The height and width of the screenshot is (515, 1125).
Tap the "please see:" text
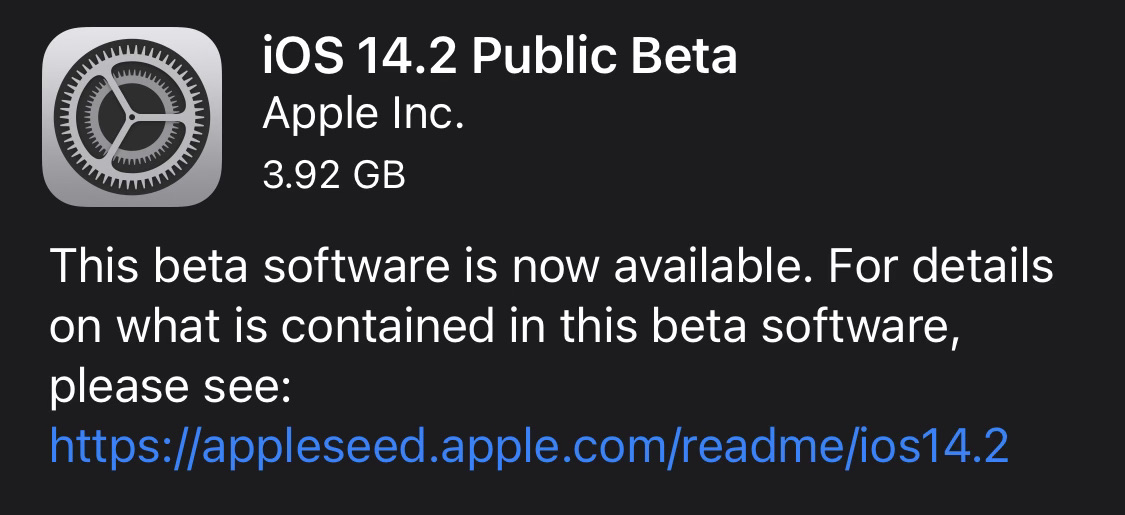click(x=169, y=385)
